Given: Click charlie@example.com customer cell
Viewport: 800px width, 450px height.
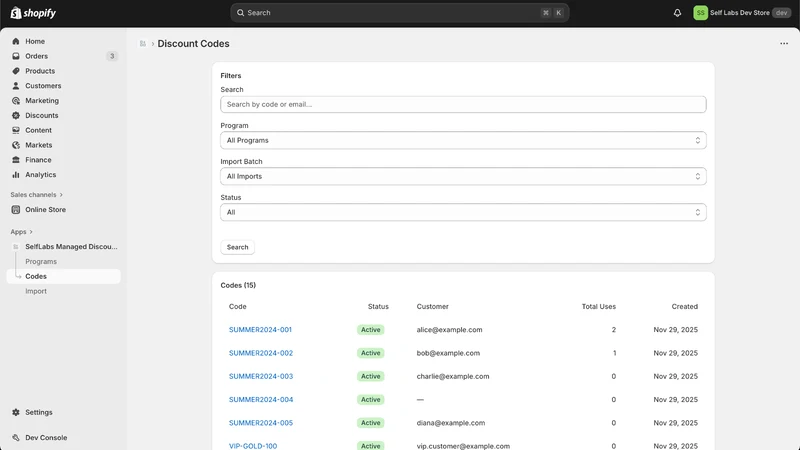Looking at the screenshot, I should 453,377.
